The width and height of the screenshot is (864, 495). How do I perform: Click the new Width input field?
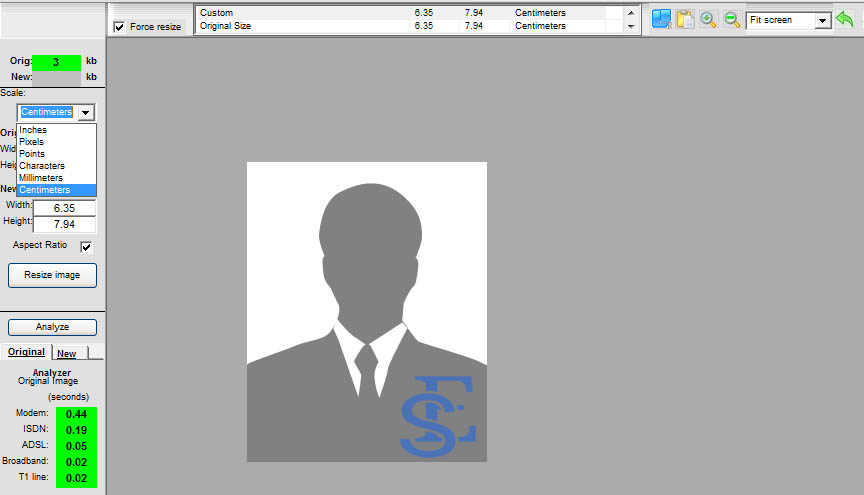coord(65,208)
